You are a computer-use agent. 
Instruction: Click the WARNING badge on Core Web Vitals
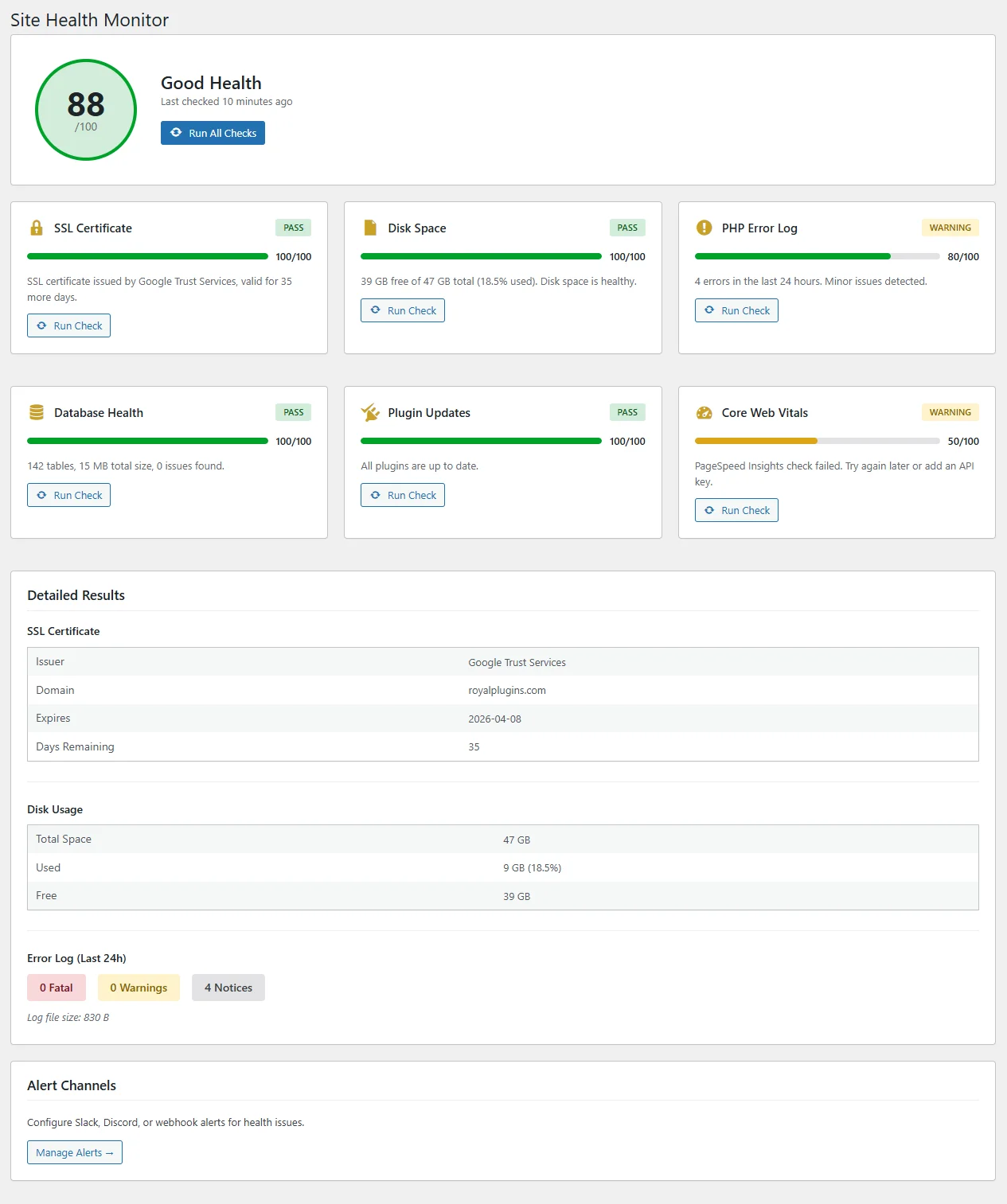(950, 411)
